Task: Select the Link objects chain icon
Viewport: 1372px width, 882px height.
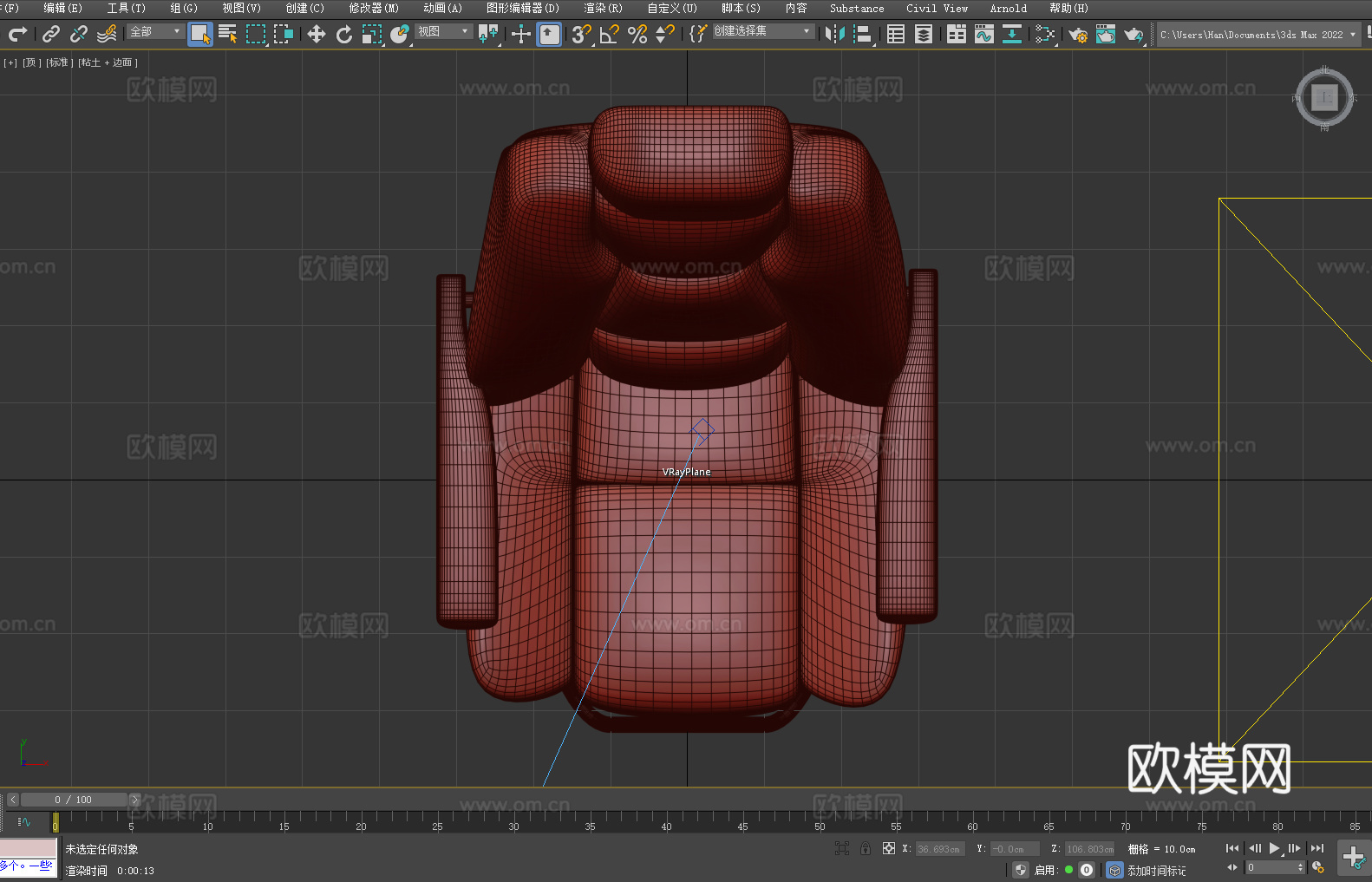Action: click(51, 34)
